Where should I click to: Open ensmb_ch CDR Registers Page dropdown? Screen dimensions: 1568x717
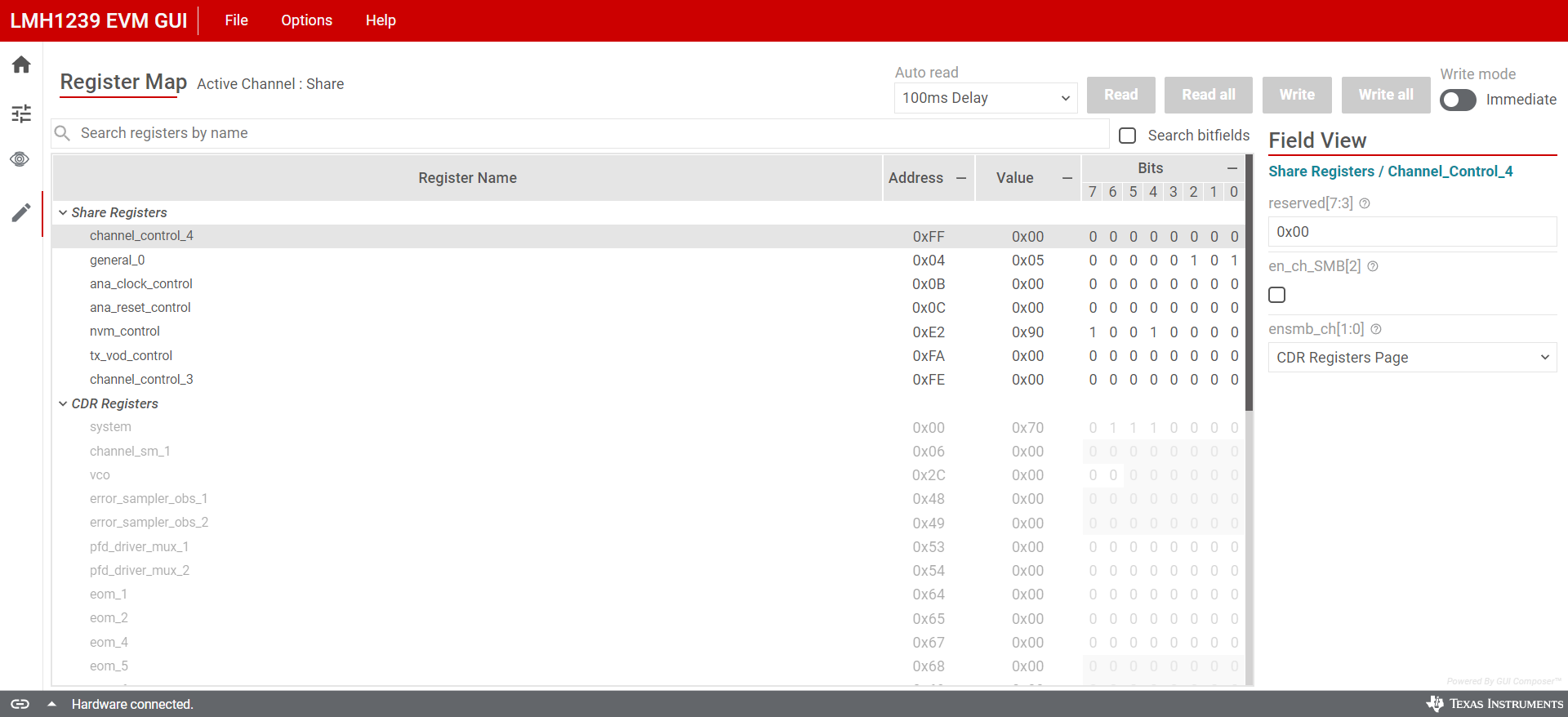(x=1412, y=358)
